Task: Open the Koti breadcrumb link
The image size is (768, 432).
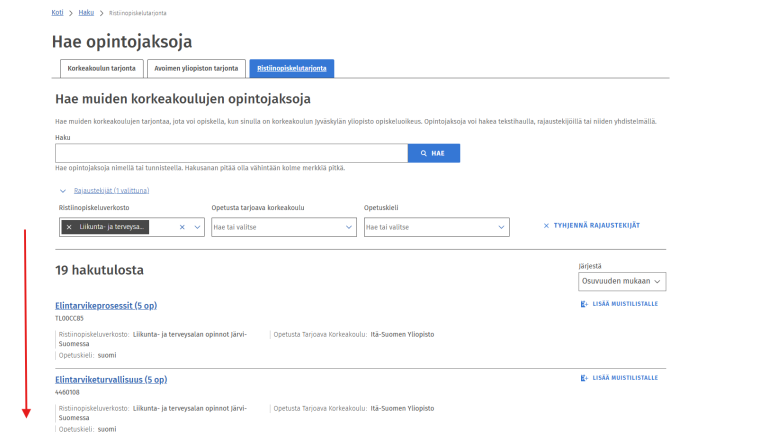Action: tap(57, 13)
